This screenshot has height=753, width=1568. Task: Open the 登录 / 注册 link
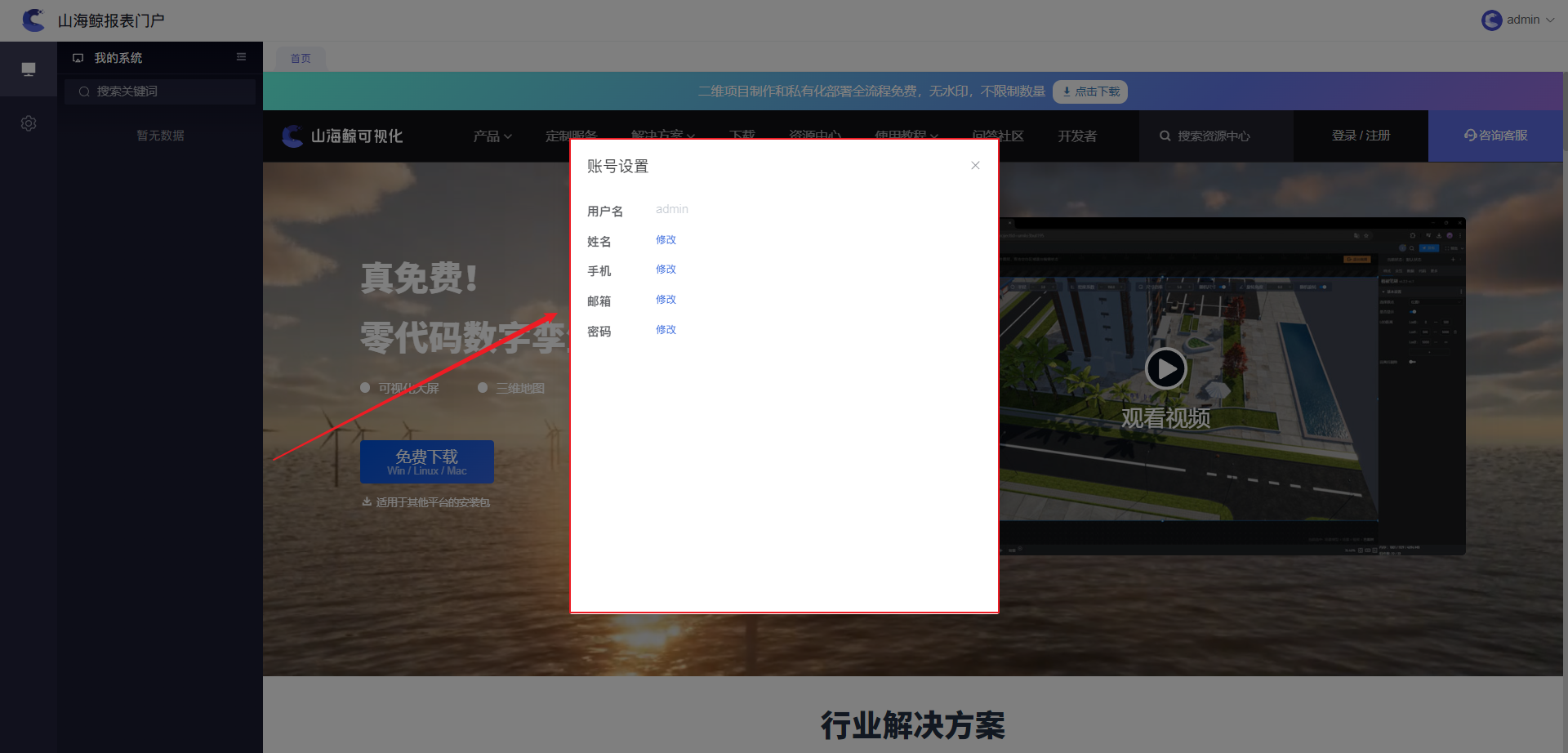coord(1361,136)
